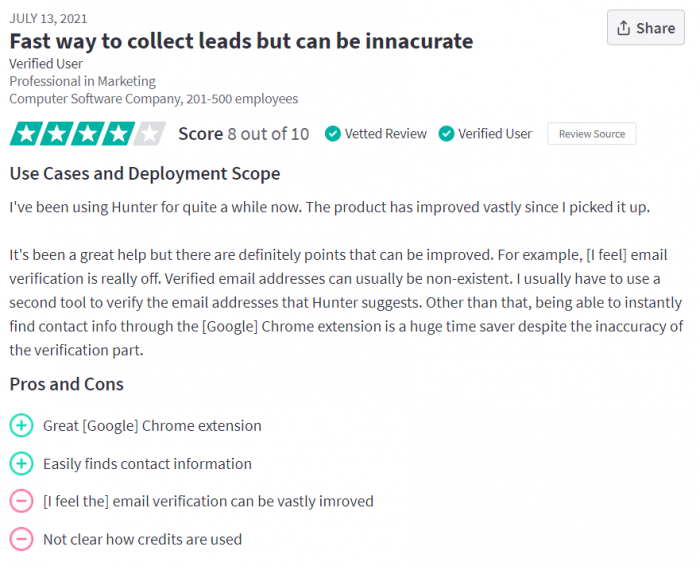Click the Verified User checkmark badge icon
This screenshot has height=570, width=700.
446,134
